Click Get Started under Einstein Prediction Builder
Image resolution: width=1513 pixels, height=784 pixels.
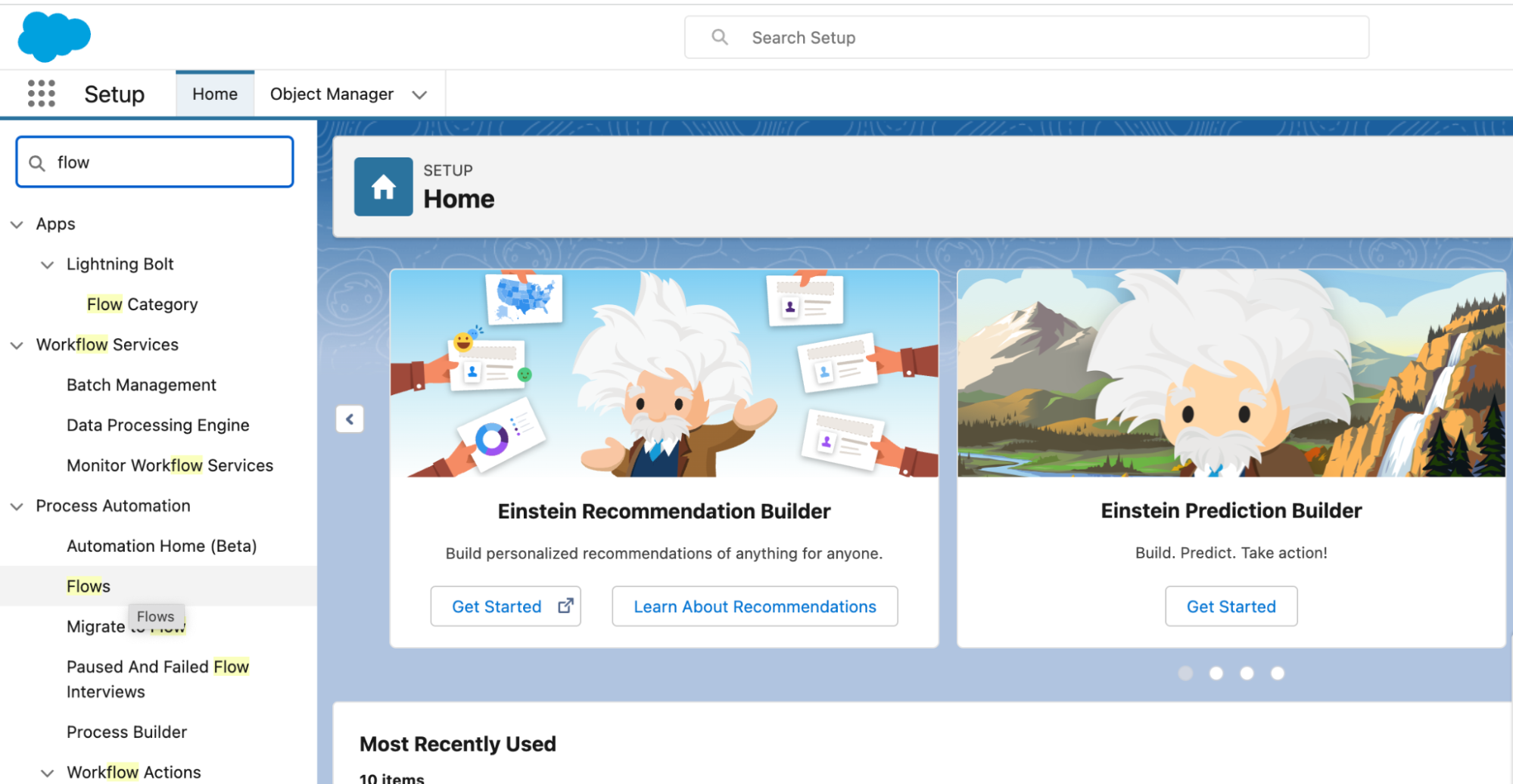(1231, 606)
